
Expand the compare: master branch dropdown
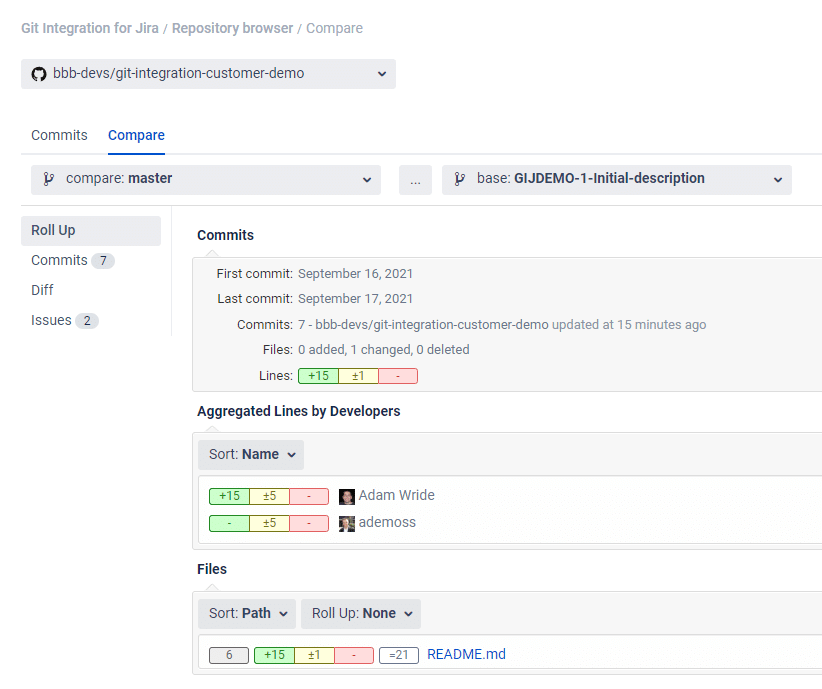205,180
